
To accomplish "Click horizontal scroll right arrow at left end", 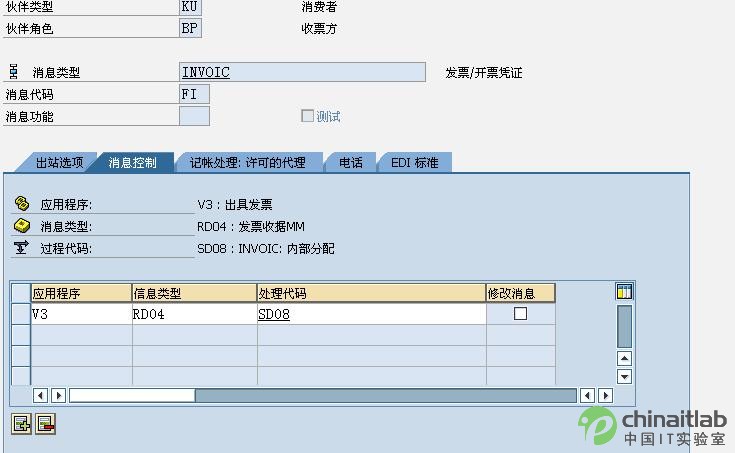I will 59,395.
